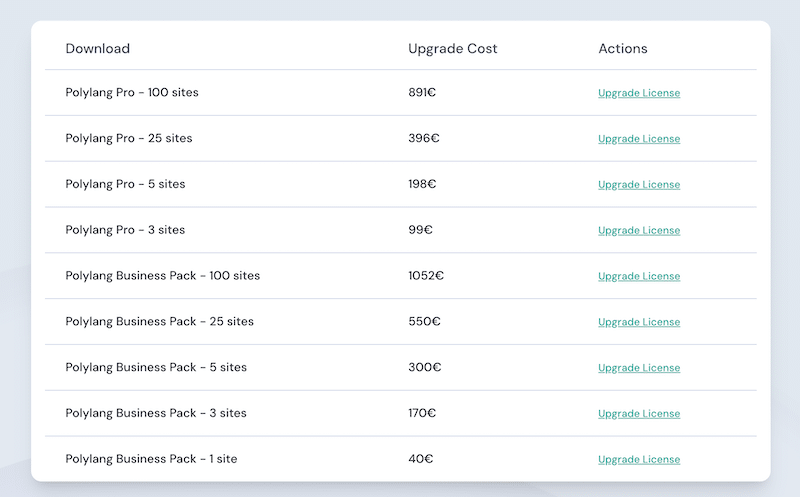Viewport: 800px width, 497px height.
Task: Upgrade license for Business Pack 25 sites
Action: 639,322
